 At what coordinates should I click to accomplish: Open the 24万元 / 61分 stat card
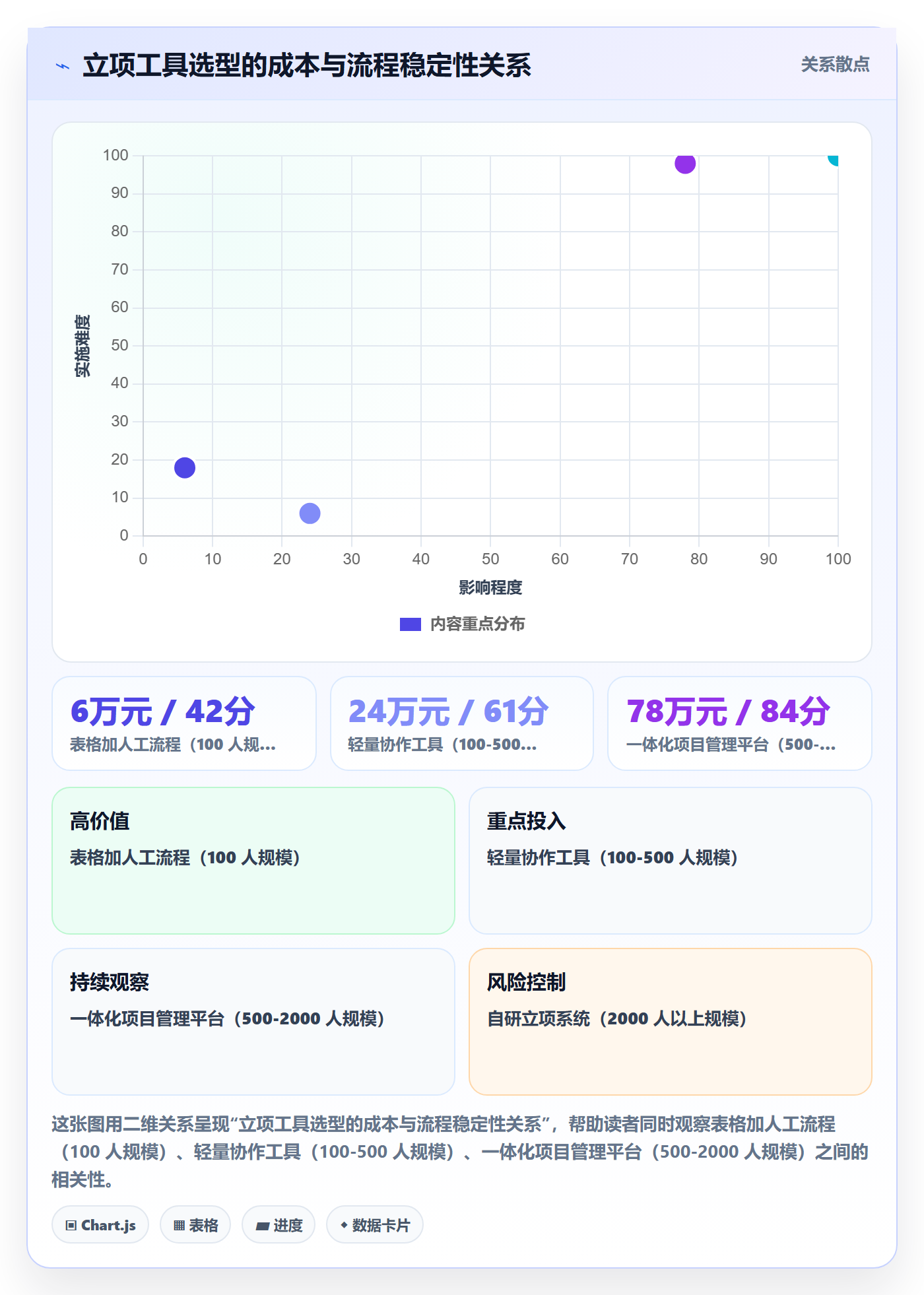(462, 723)
